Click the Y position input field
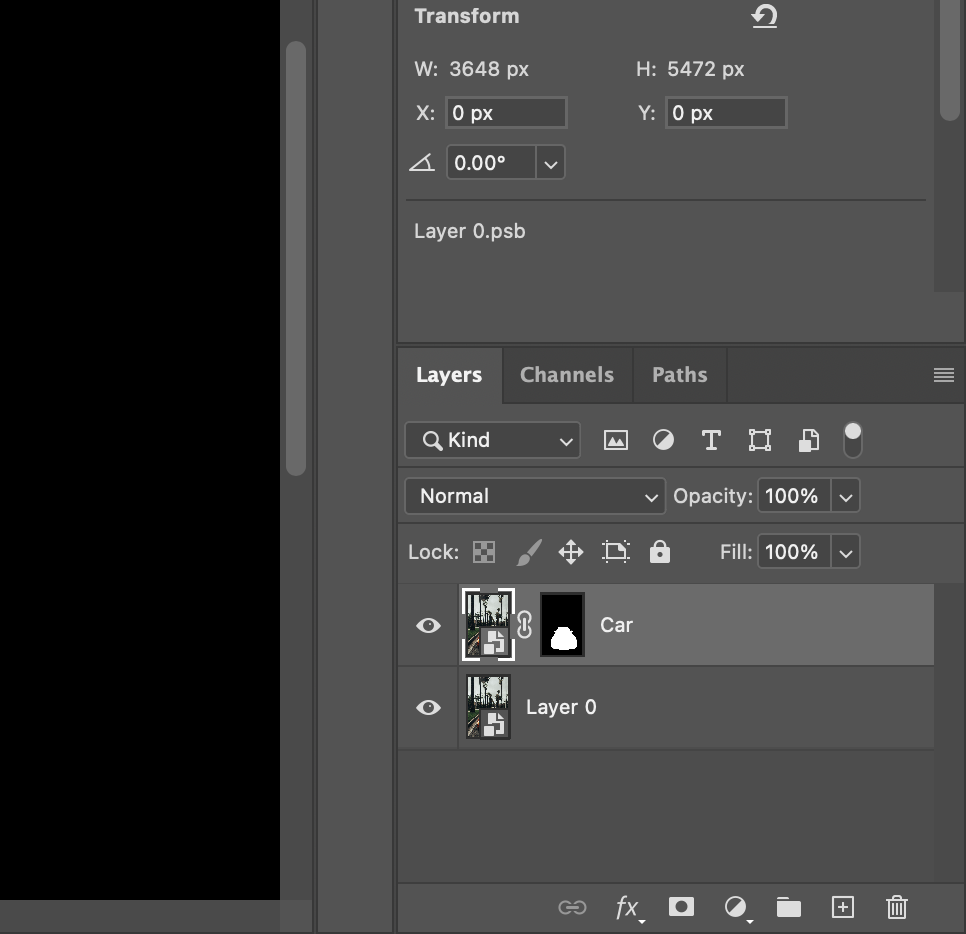Screen dimensions: 966x934 (726, 113)
